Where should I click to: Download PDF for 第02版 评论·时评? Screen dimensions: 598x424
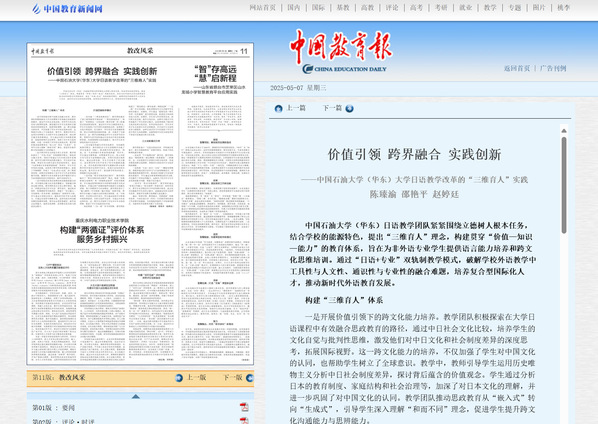point(244,421)
